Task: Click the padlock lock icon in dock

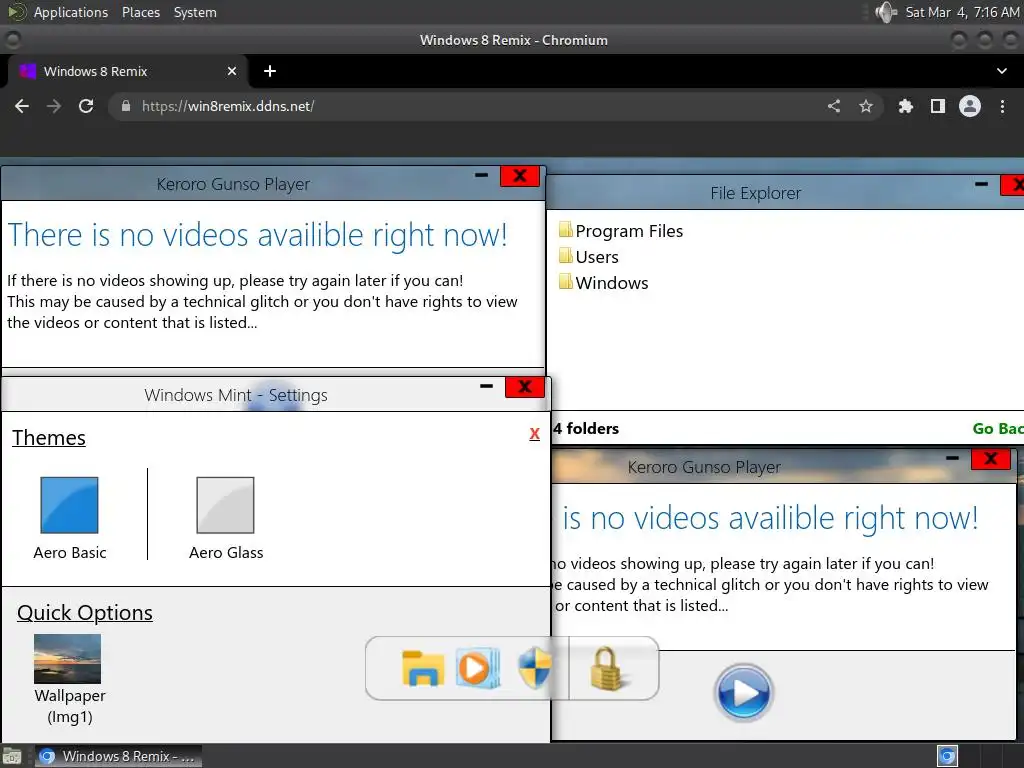Action: tap(609, 669)
